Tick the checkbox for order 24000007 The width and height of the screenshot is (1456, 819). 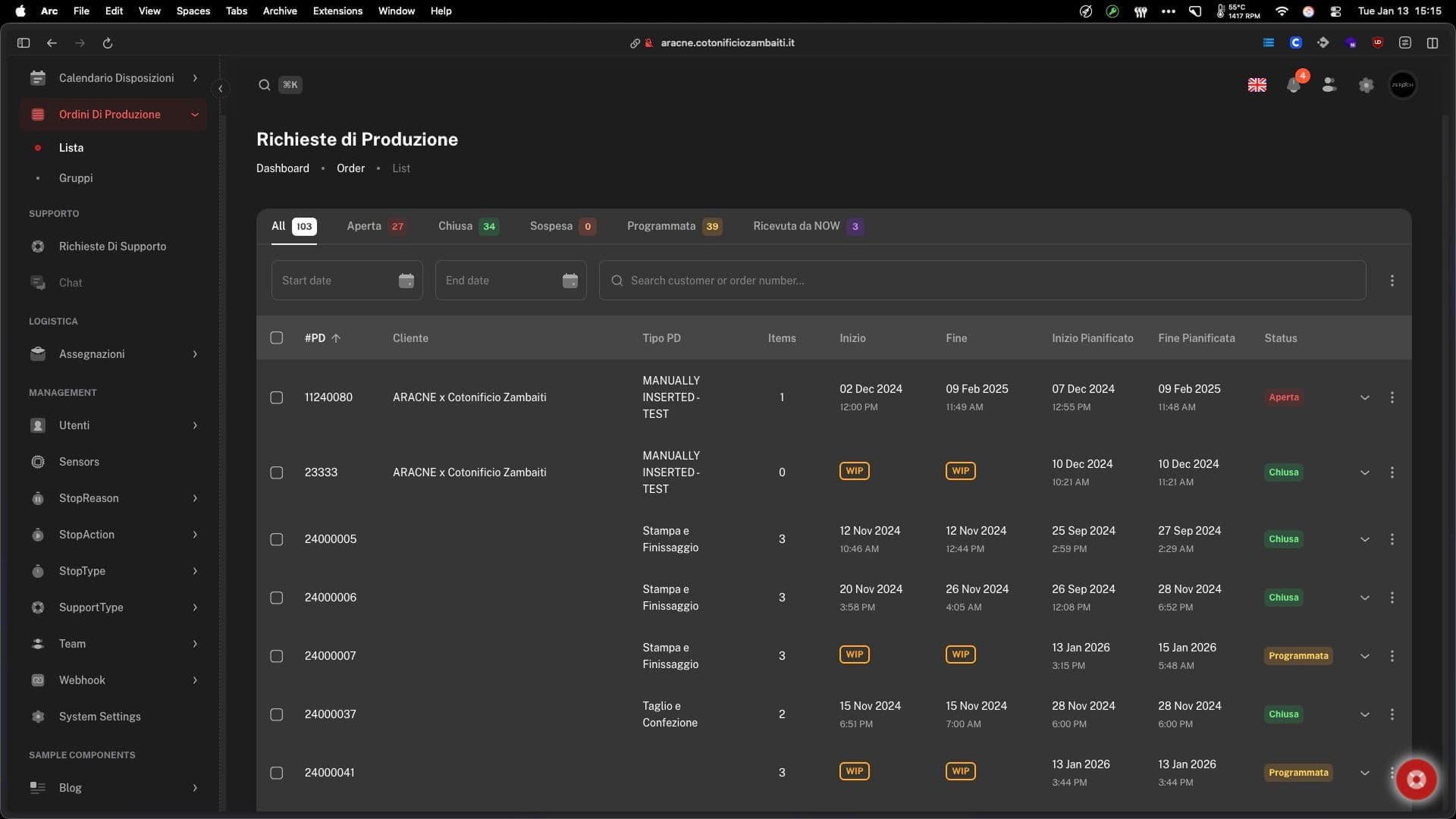tap(277, 656)
